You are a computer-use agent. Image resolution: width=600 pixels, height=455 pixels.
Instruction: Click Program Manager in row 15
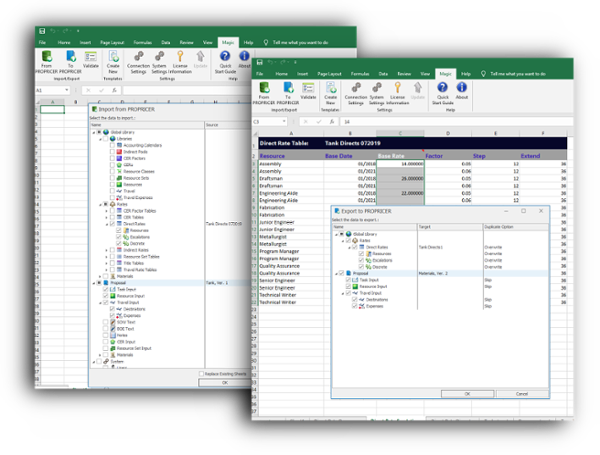[291, 251]
